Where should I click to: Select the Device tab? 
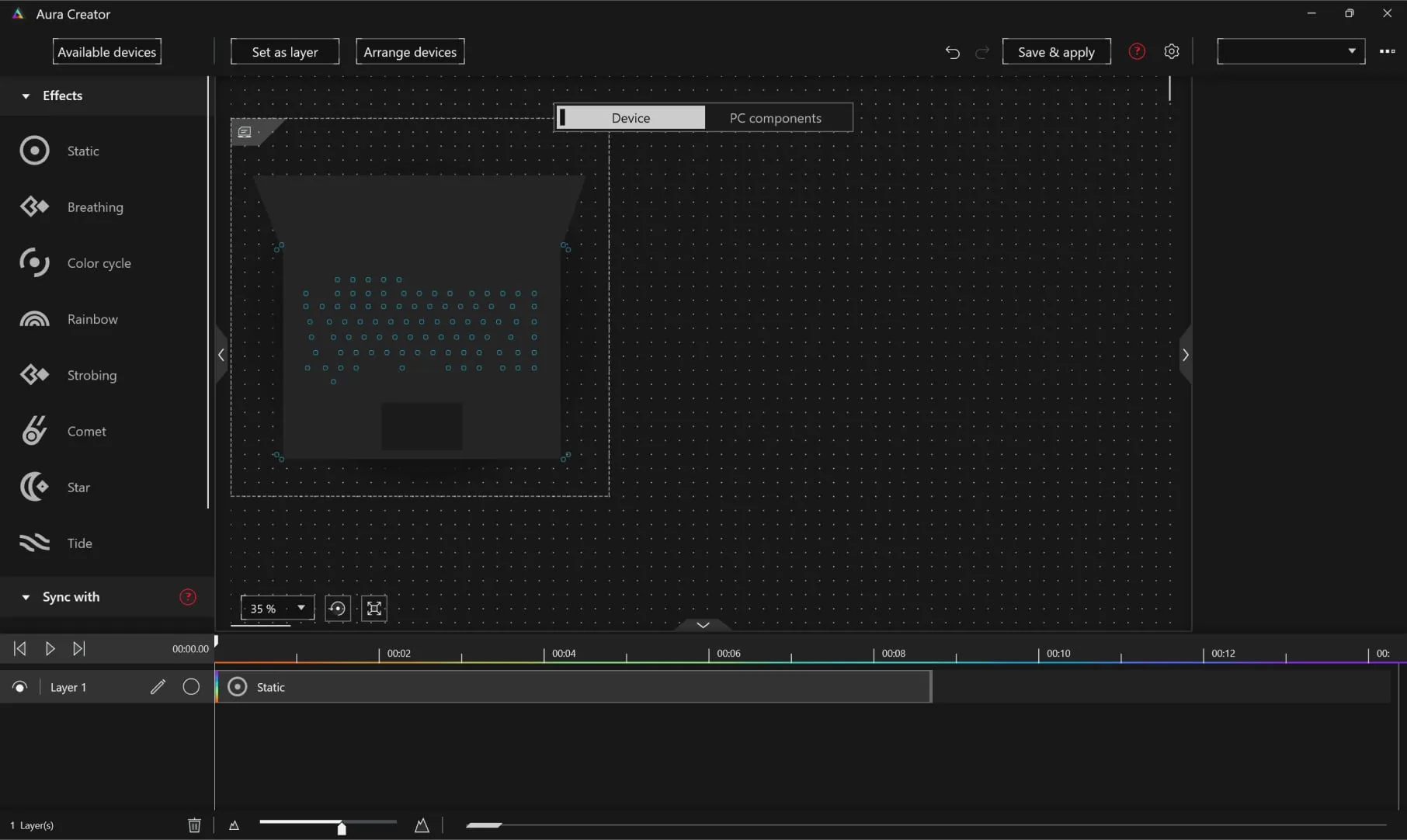(631, 118)
